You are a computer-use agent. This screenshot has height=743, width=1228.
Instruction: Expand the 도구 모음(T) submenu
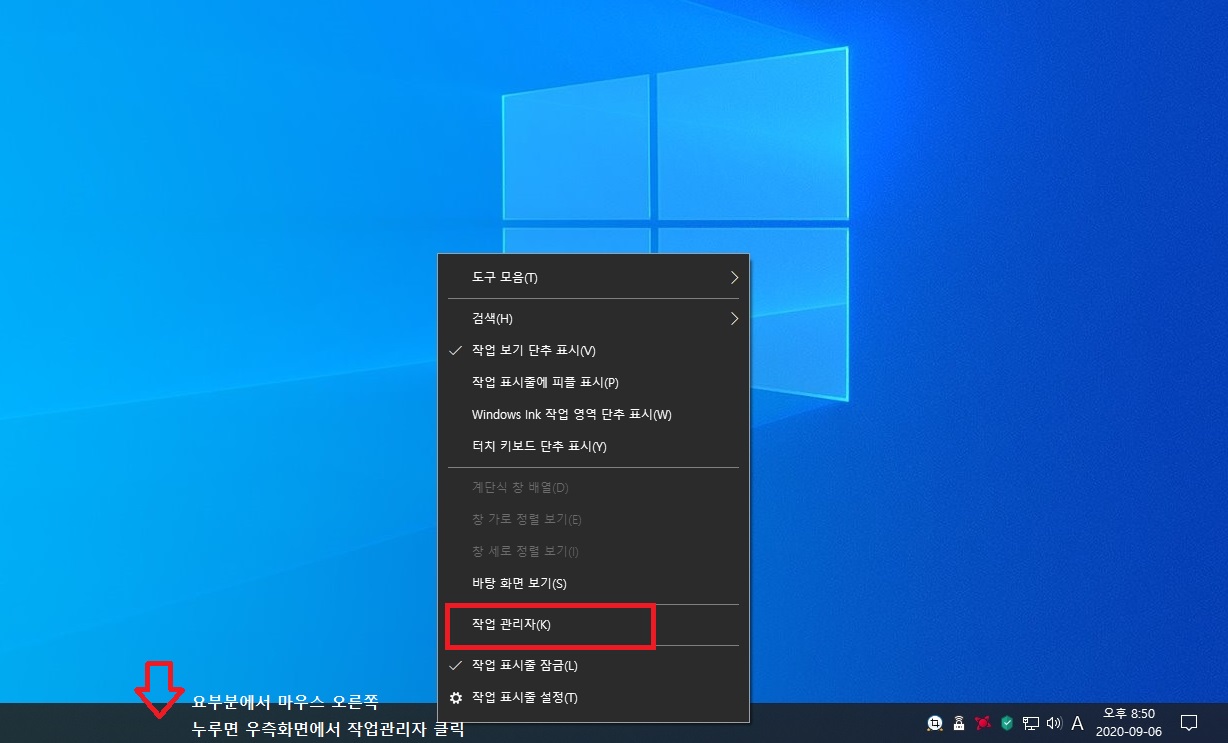pyautogui.click(x=594, y=277)
